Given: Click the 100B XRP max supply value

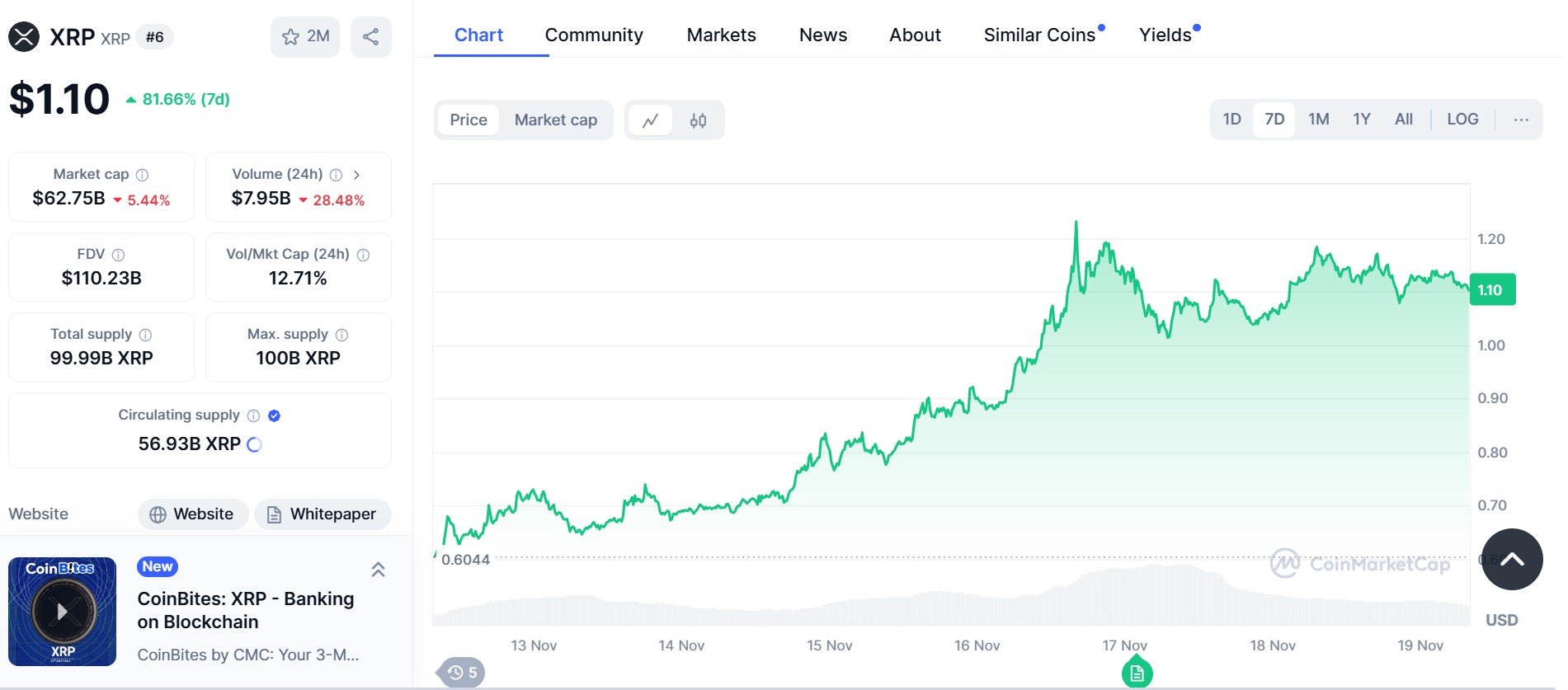Looking at the screenshot, I should coord(298,359).
